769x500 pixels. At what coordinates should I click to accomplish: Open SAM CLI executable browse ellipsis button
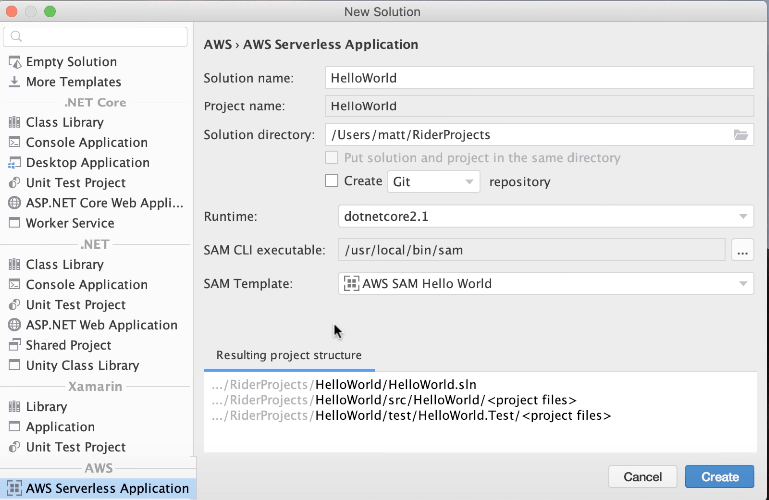(741, 251)
